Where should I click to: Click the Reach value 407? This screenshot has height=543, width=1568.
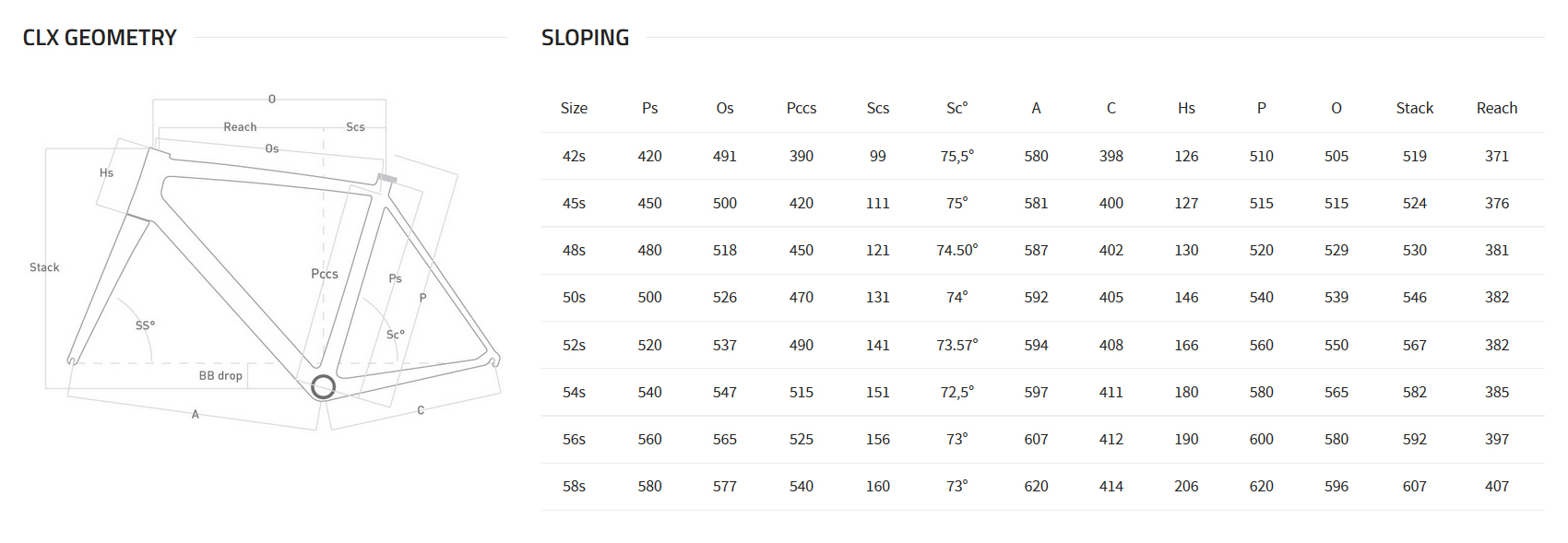1496,486
